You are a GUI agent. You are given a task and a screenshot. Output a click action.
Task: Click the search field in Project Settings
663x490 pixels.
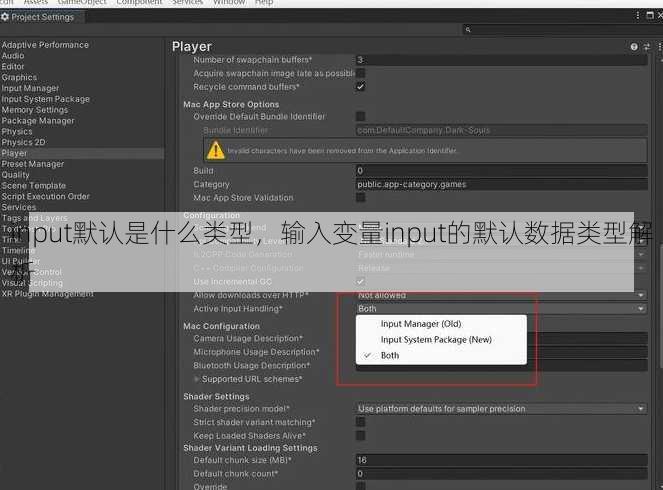tap(562, 30)
